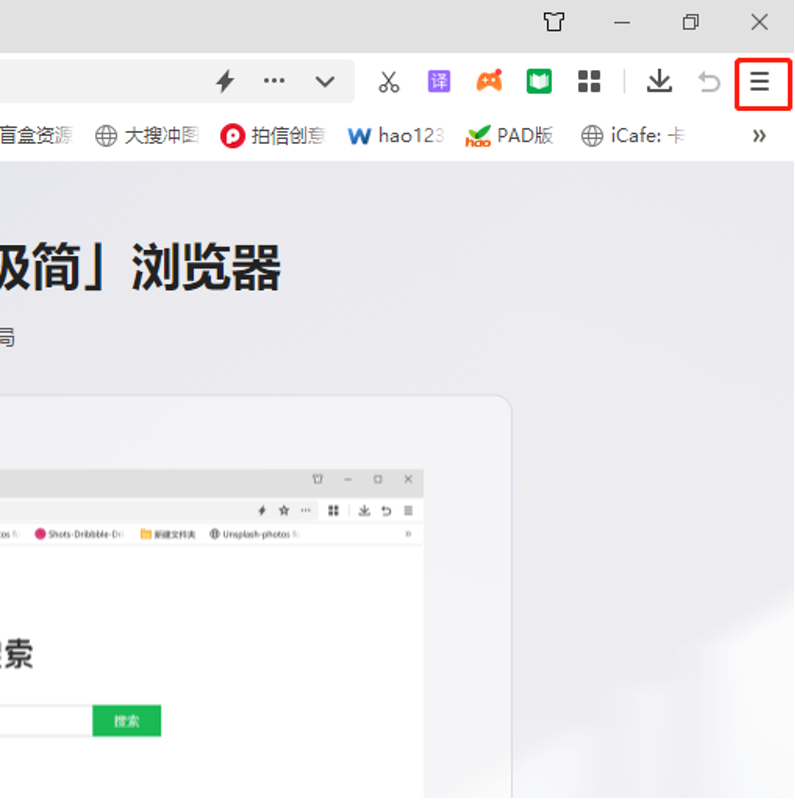The height and width of the screenshot is (800, 795).
Task: Expand the address bar dropdown chevron
Action: click(x=325, y=82)
